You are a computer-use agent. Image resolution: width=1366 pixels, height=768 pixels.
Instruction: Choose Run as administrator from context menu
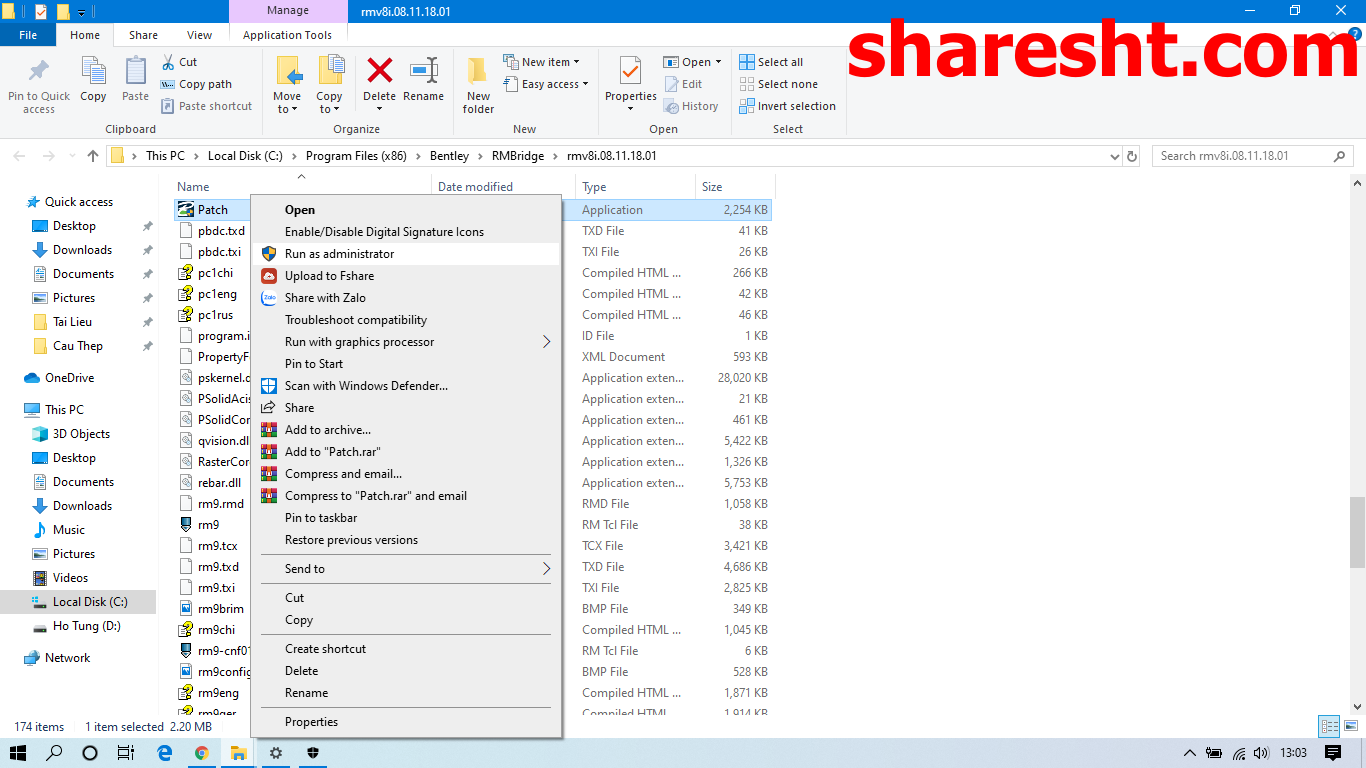405,254
